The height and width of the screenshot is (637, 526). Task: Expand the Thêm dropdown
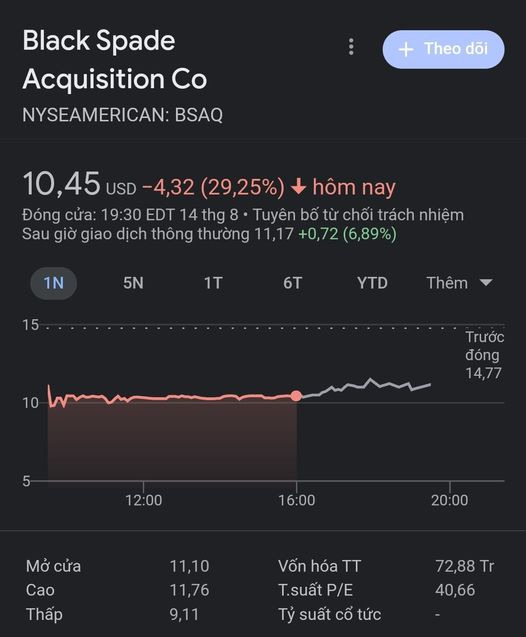pyautogui.click(x=459, y=283)
